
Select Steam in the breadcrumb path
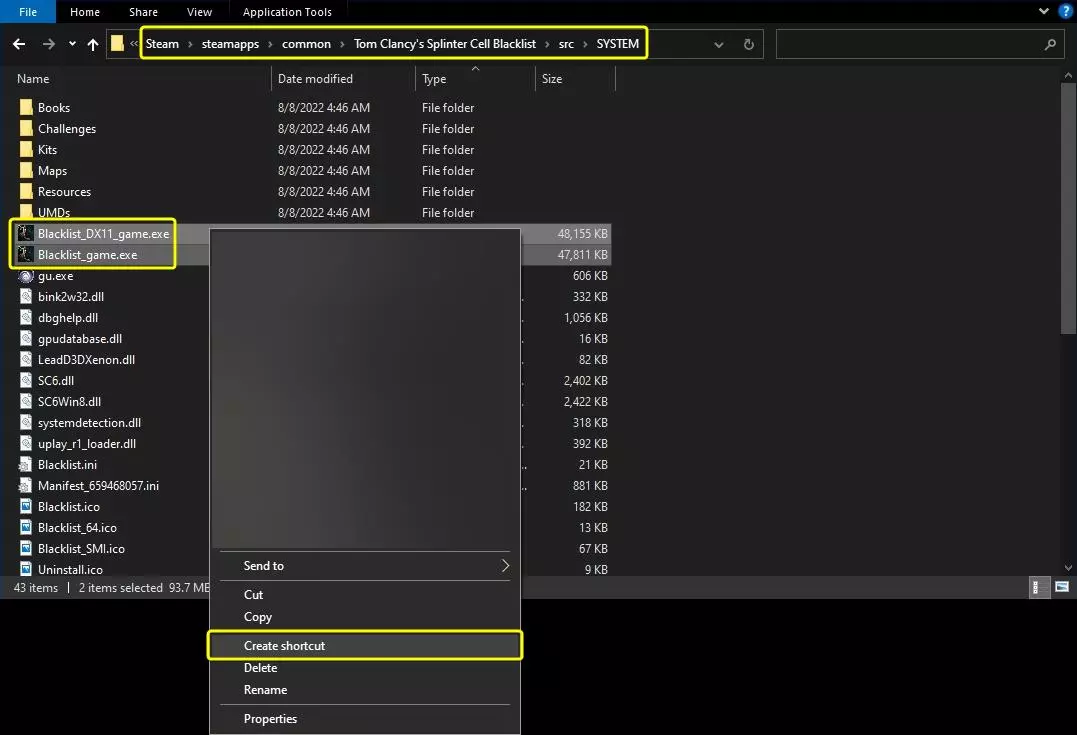(x=162, y=44)
